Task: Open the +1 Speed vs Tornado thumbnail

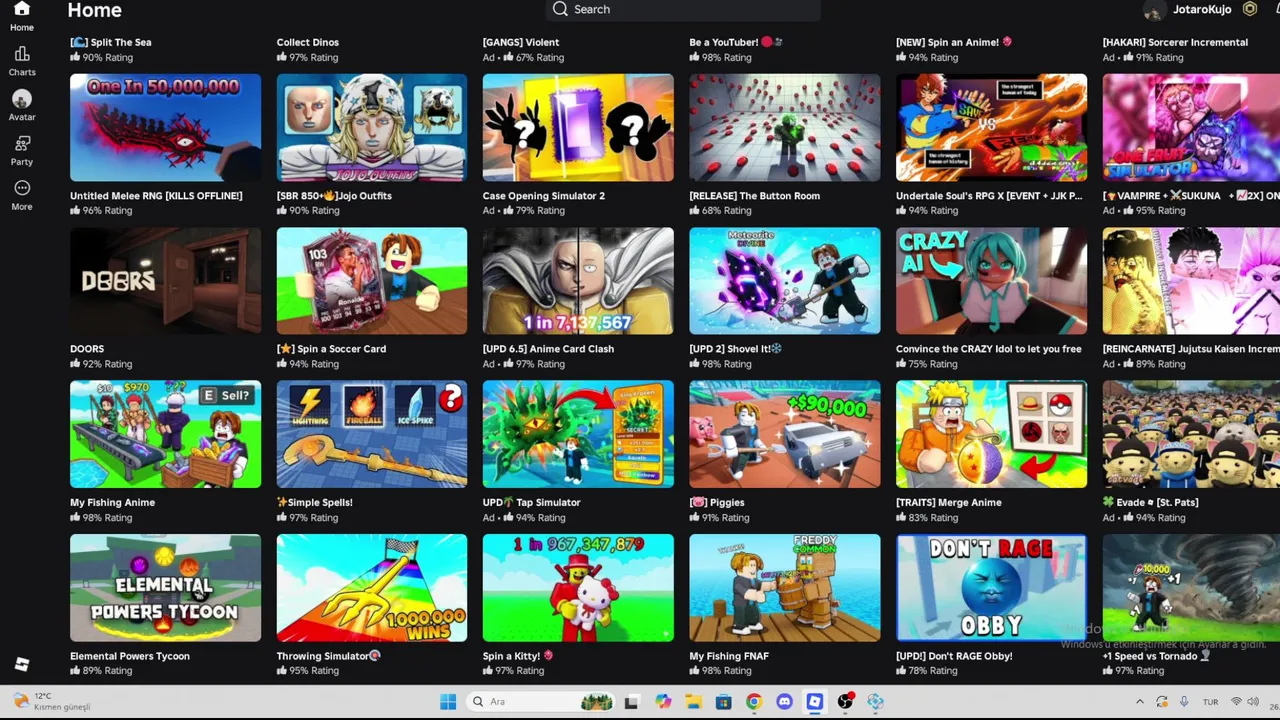Action: (x=1191, y=588)
